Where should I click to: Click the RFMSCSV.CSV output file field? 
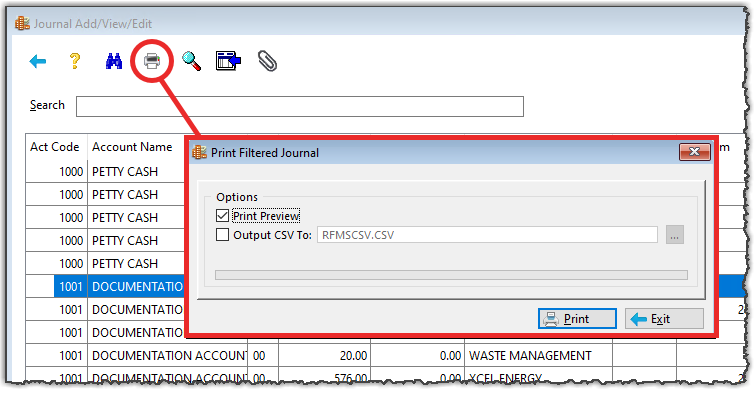point(487,235)
